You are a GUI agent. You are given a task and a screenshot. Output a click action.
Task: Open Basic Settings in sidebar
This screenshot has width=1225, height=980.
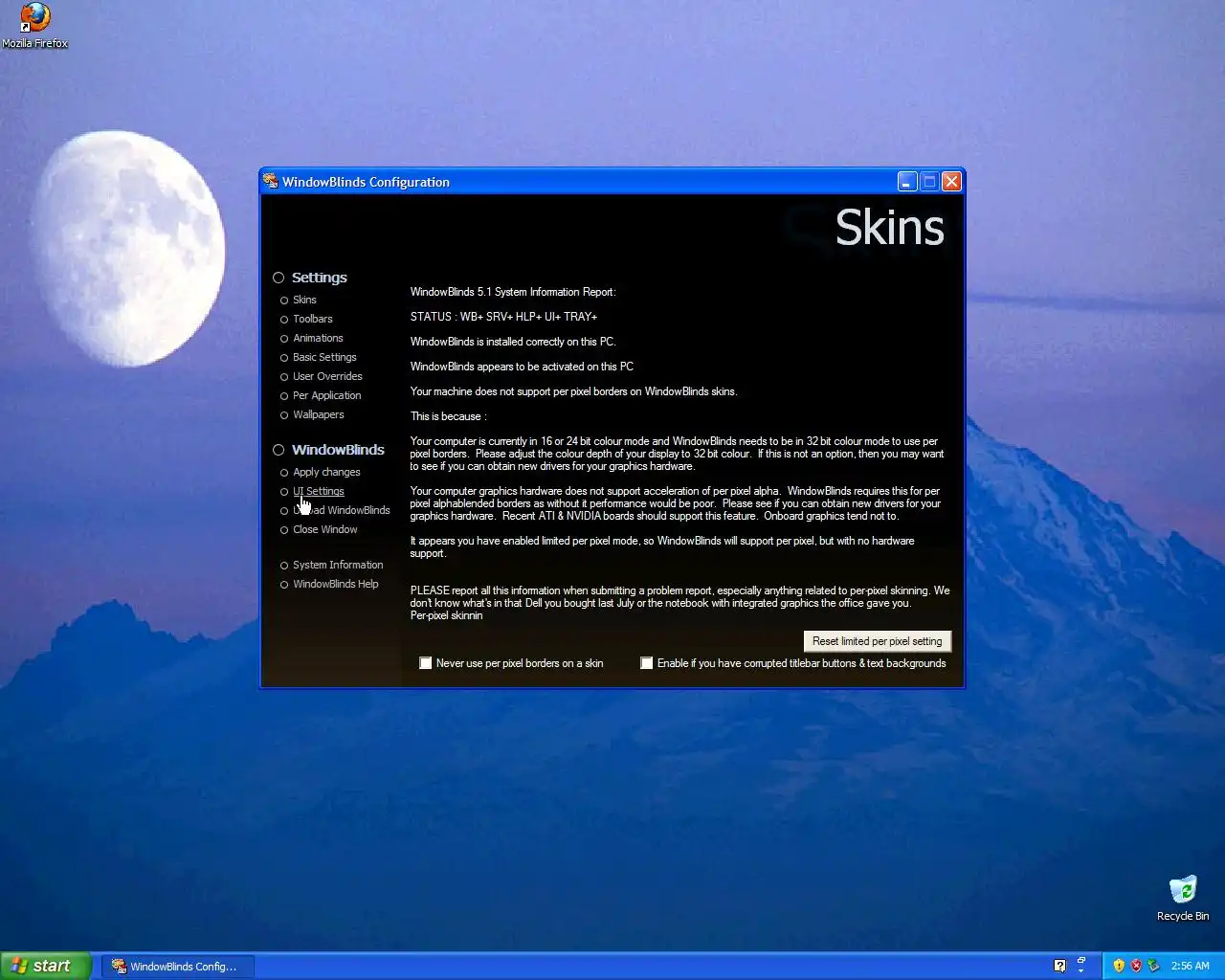point(324,357)
